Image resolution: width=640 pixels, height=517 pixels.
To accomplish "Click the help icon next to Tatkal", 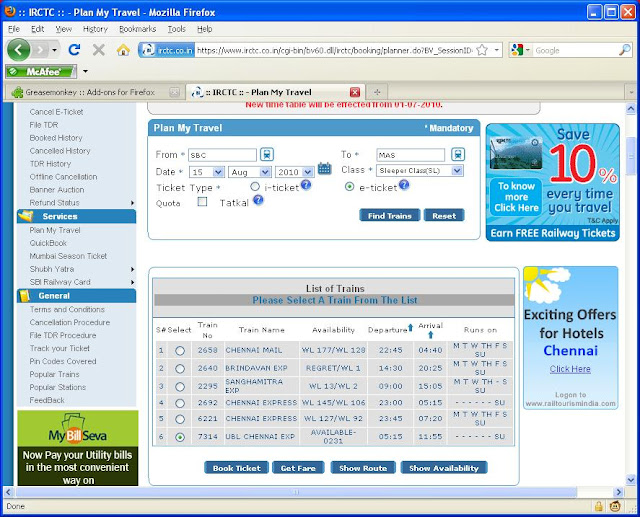I will pyautogui.click(x=258, y=200).
